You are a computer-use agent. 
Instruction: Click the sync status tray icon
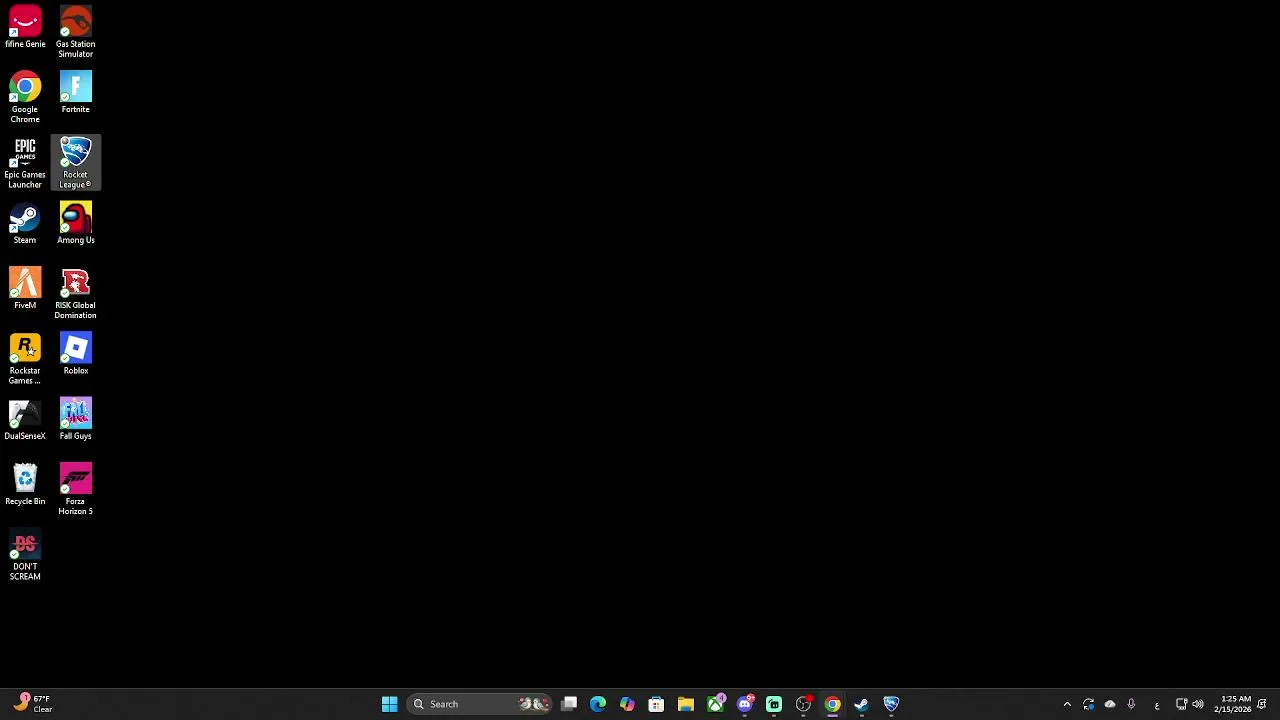[x=1088, y=704]
